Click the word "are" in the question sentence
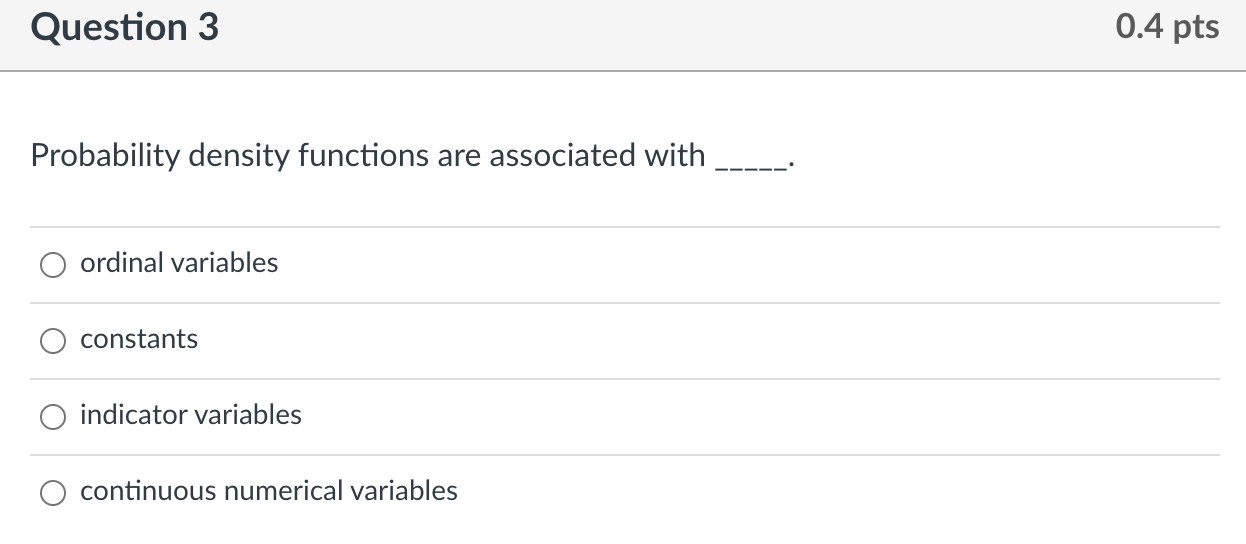 459,156
